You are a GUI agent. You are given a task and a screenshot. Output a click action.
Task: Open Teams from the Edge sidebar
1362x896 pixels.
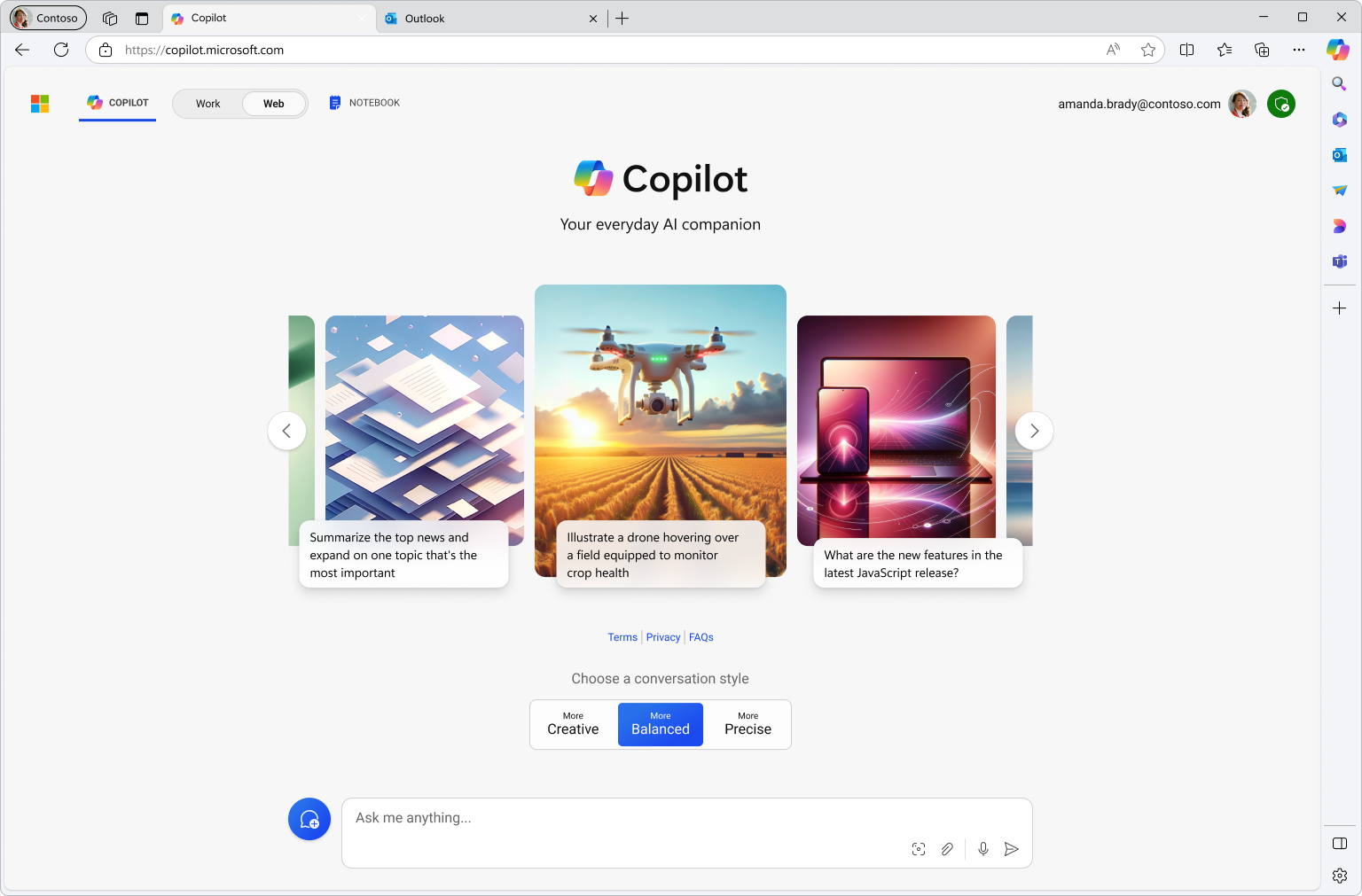[1339, 261]
